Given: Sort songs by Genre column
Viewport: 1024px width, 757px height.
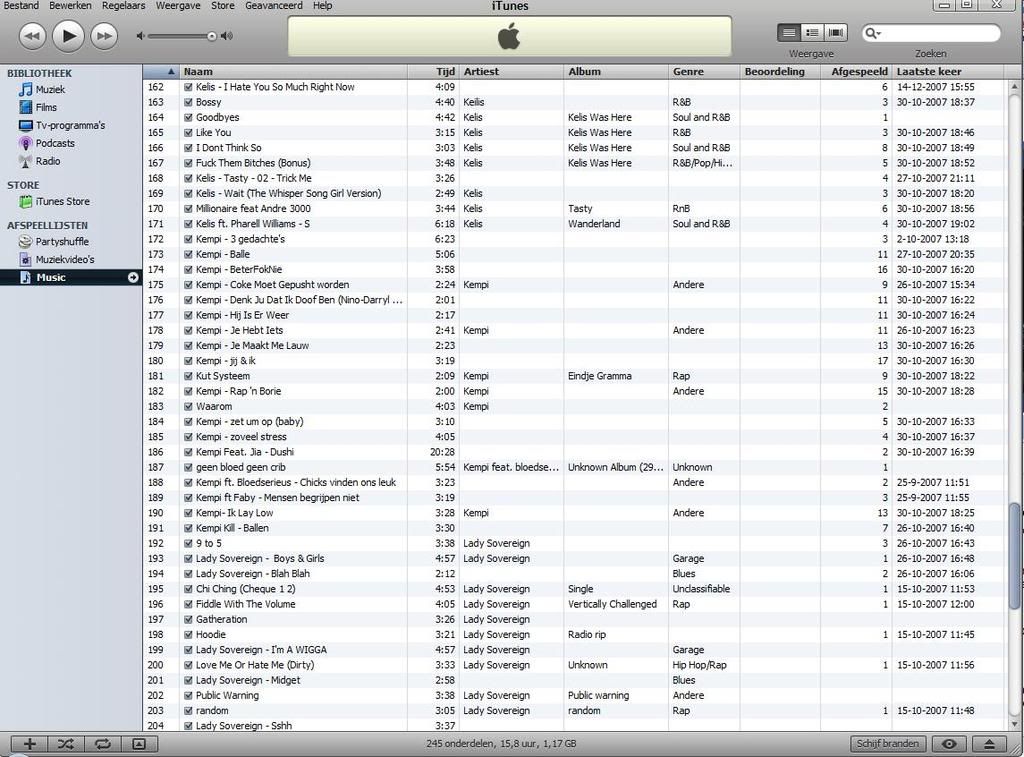Looking at the screenshot, I should pos(704,72).
